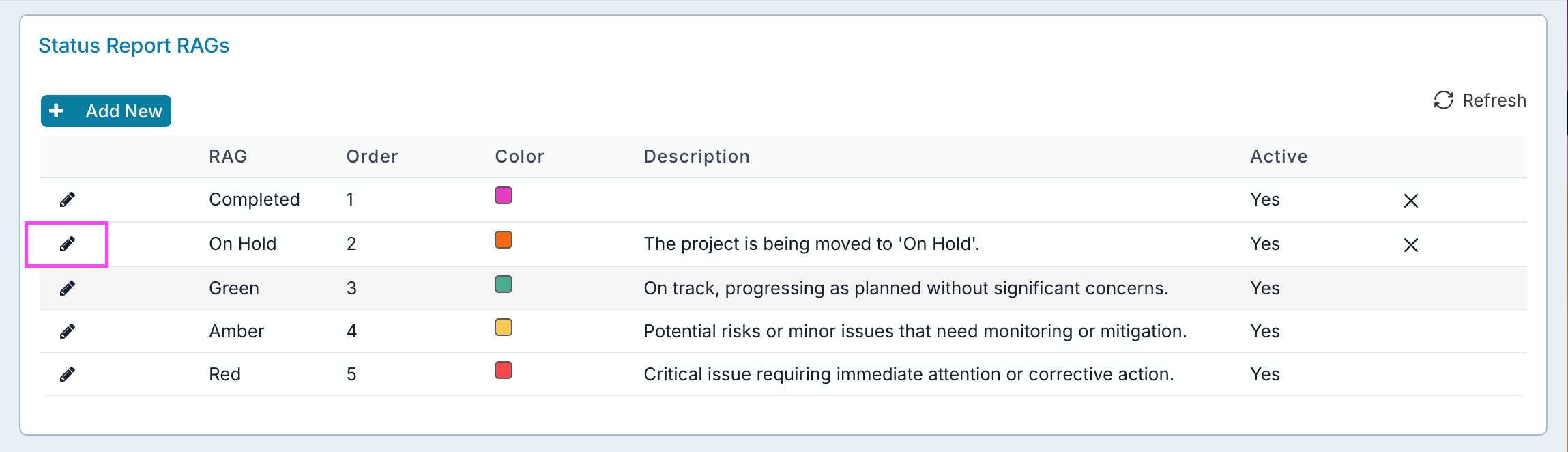Viewport: 1568px width, 452px height.
Task: Click the yellow Amber swatch
Action: pyautogui.click(x=504, y=328)
